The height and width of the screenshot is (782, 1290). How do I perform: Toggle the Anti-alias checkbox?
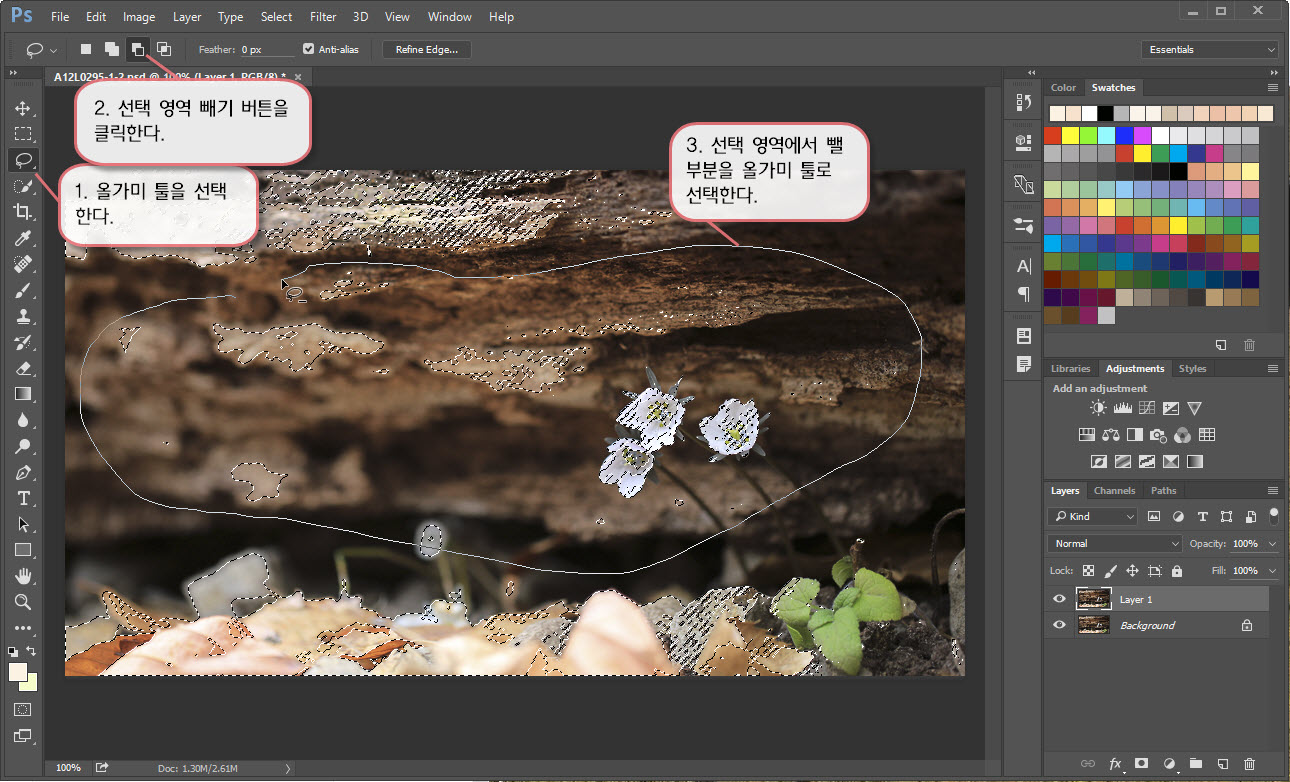[308, 49]
